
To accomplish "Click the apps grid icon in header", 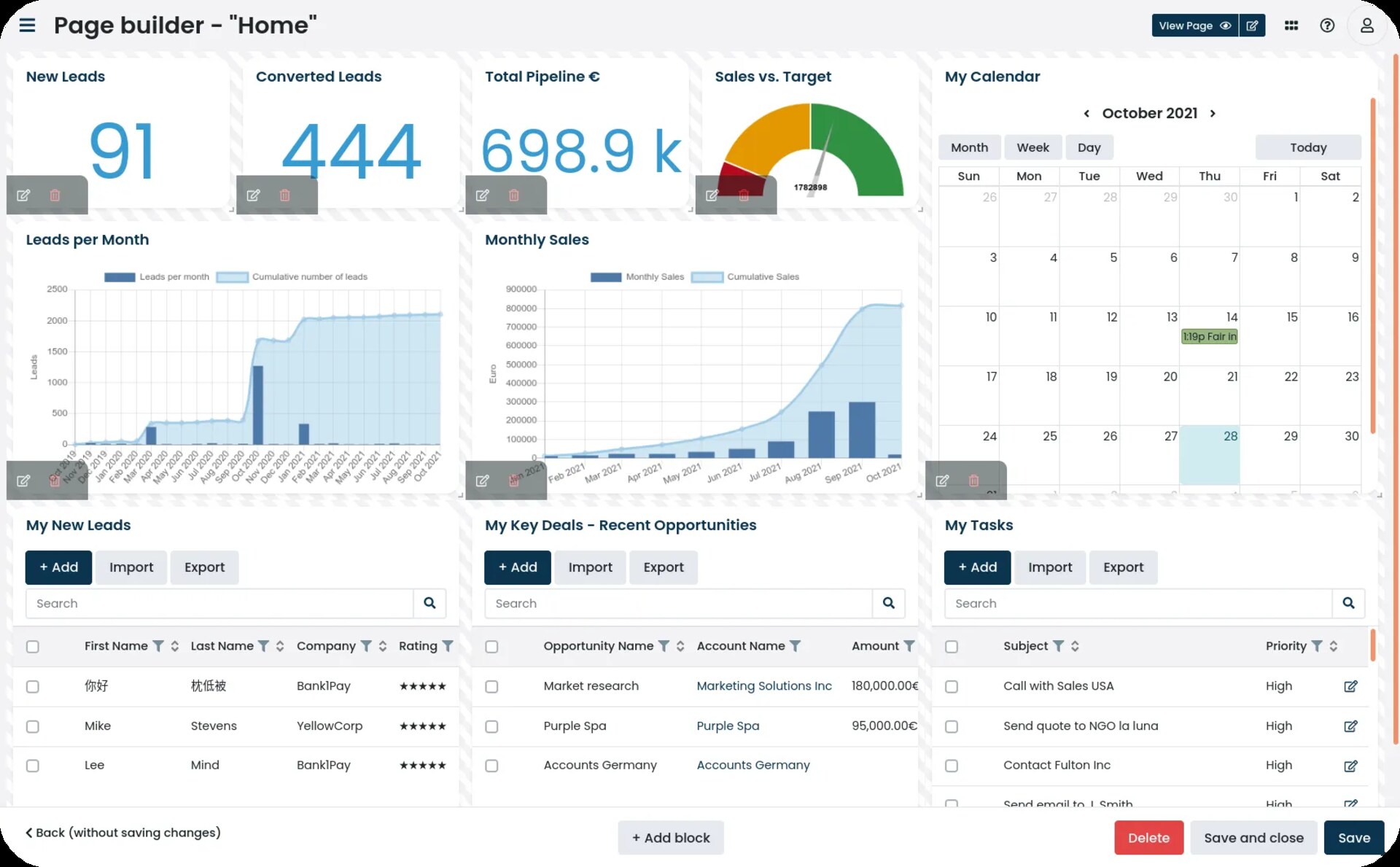I will pyautogui.click(x=1291, y=26).
